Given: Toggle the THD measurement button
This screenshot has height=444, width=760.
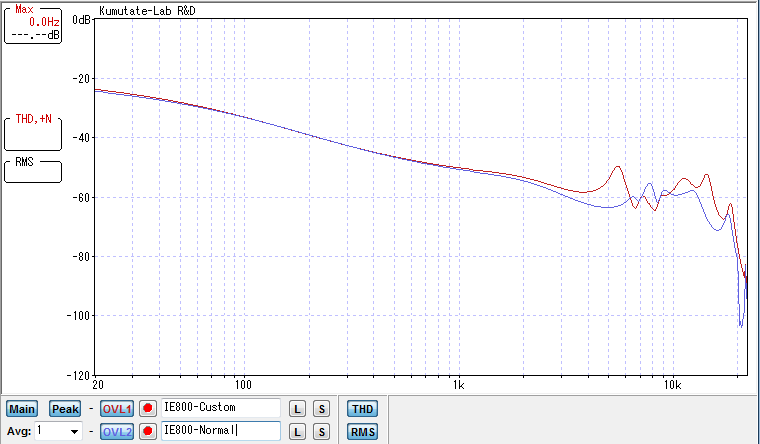Looking at the screenshot, I should pyautogui.click(x=363, y=409).
